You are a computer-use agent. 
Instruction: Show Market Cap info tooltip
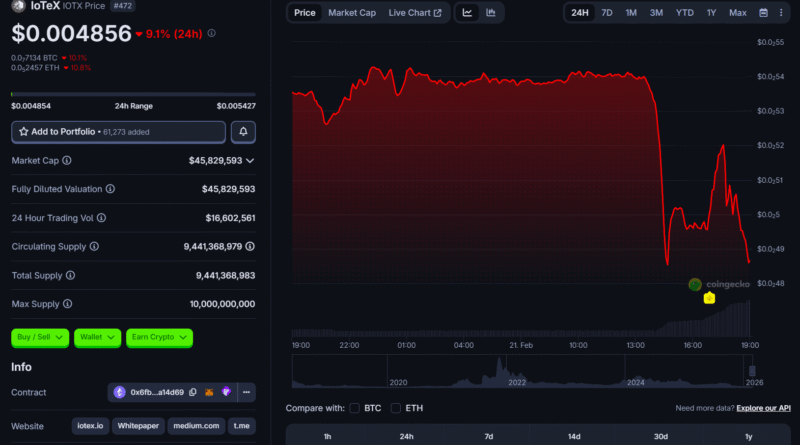(67, 161)
